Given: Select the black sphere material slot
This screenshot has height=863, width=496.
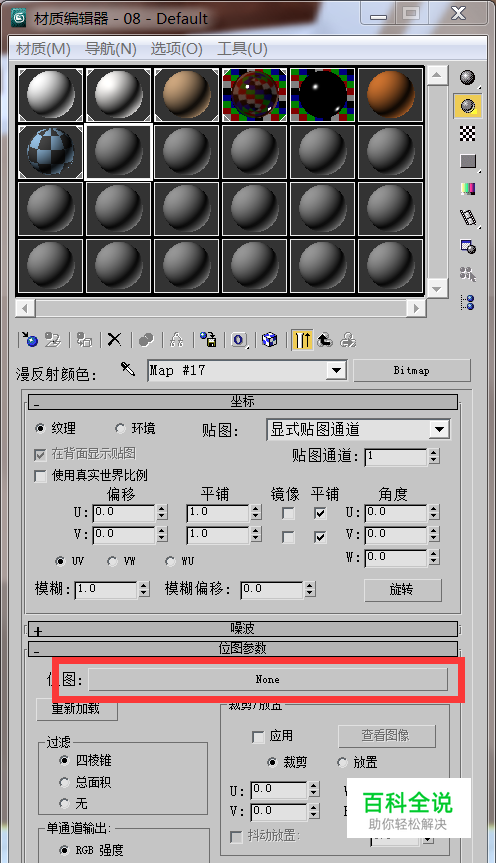Looking at the screenshot, I should (323, 95).
